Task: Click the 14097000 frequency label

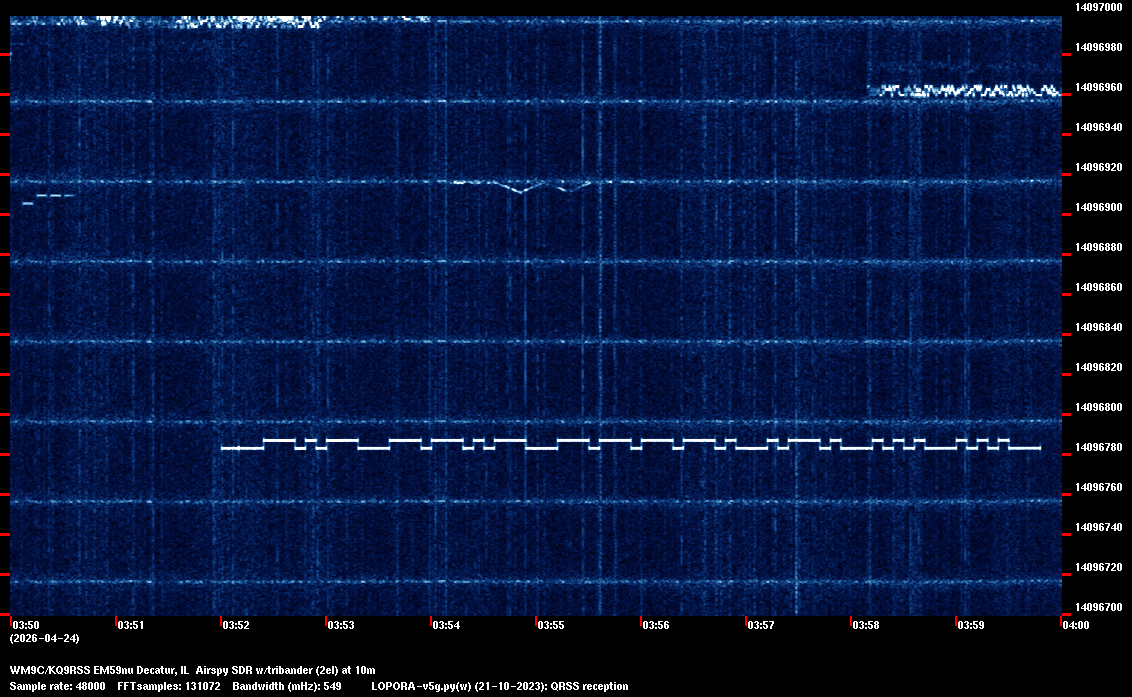Action: pyautogui.click(x=1098, y=7)
